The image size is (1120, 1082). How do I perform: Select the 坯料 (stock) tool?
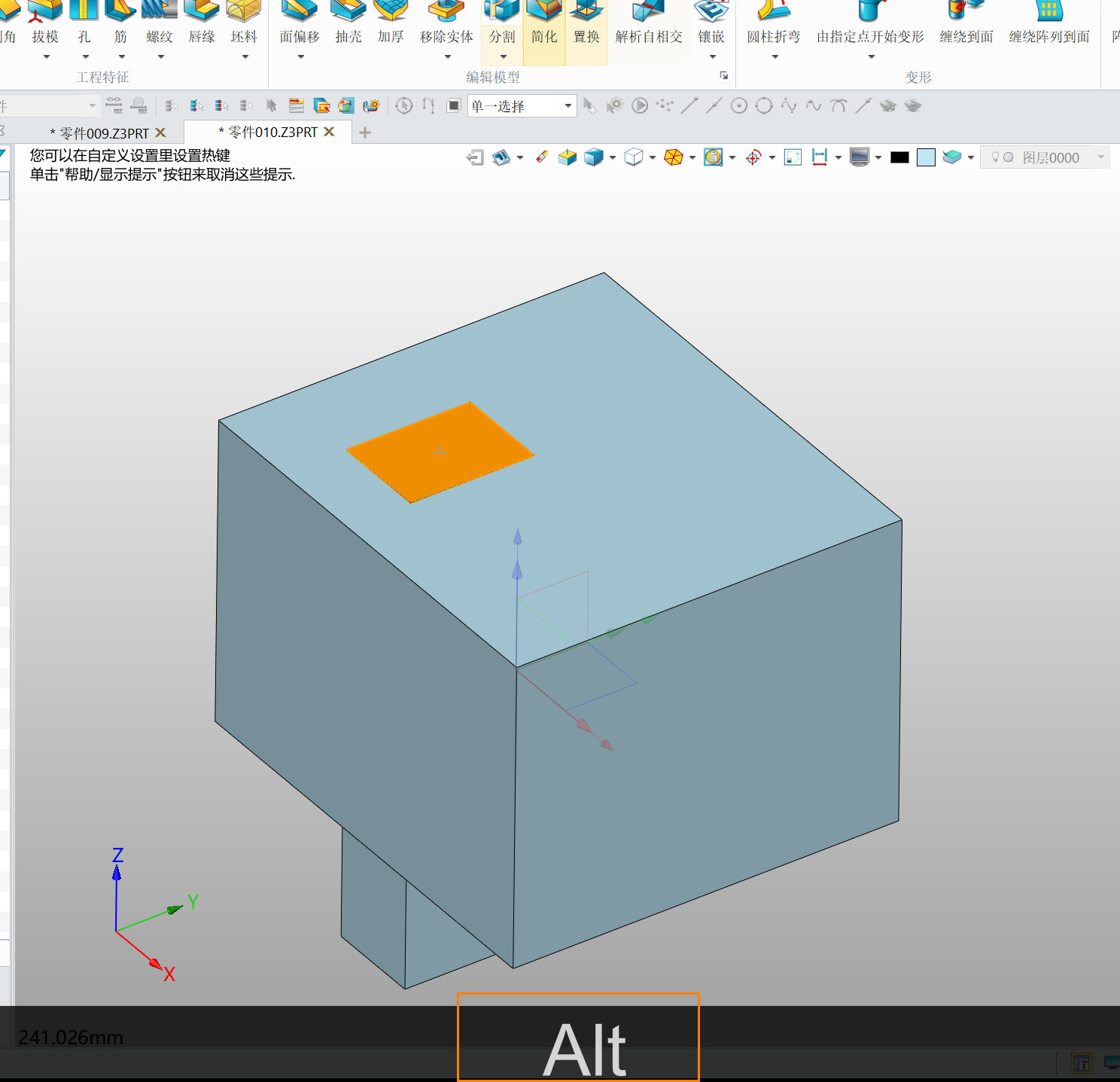point(244,23)
